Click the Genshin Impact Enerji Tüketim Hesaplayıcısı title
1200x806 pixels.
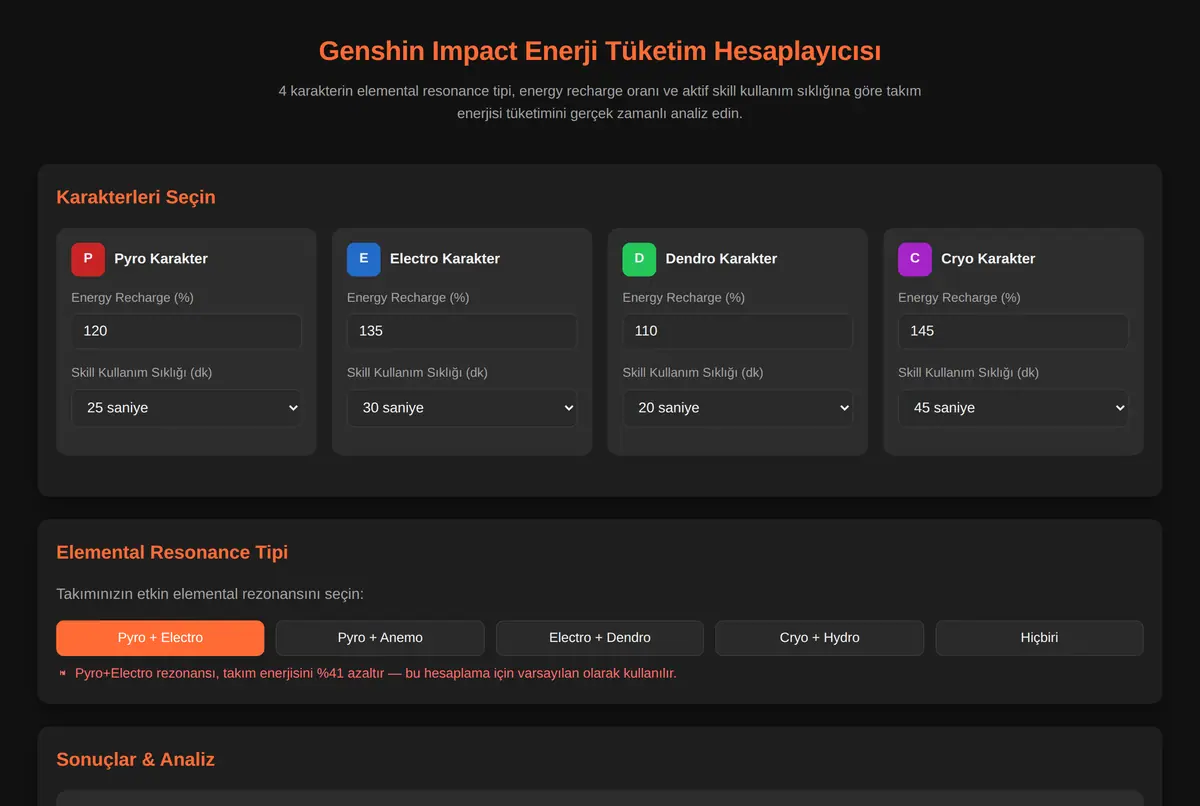[x=600, y=51]
